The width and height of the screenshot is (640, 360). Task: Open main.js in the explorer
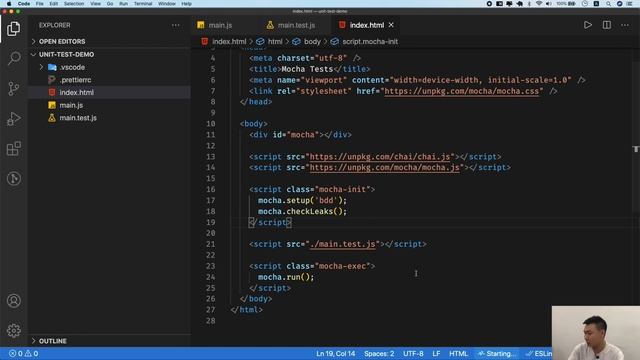(x=71, y=105)
